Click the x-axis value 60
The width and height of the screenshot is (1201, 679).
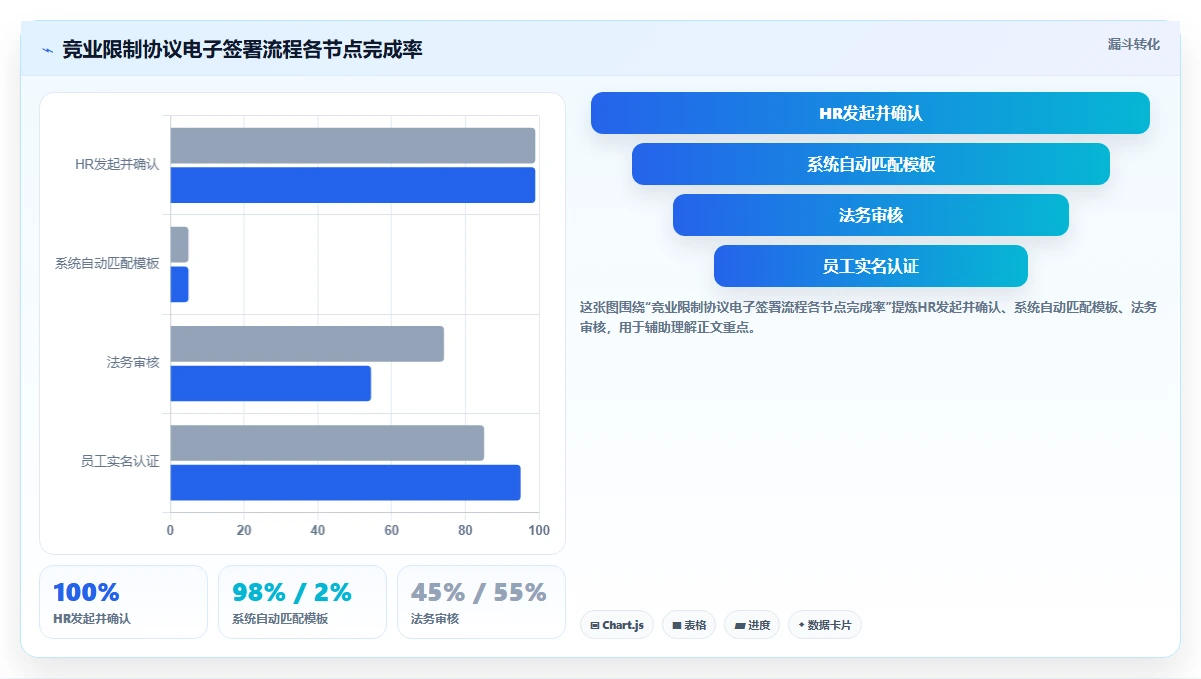pyautogui.click(x=392, y=531)
